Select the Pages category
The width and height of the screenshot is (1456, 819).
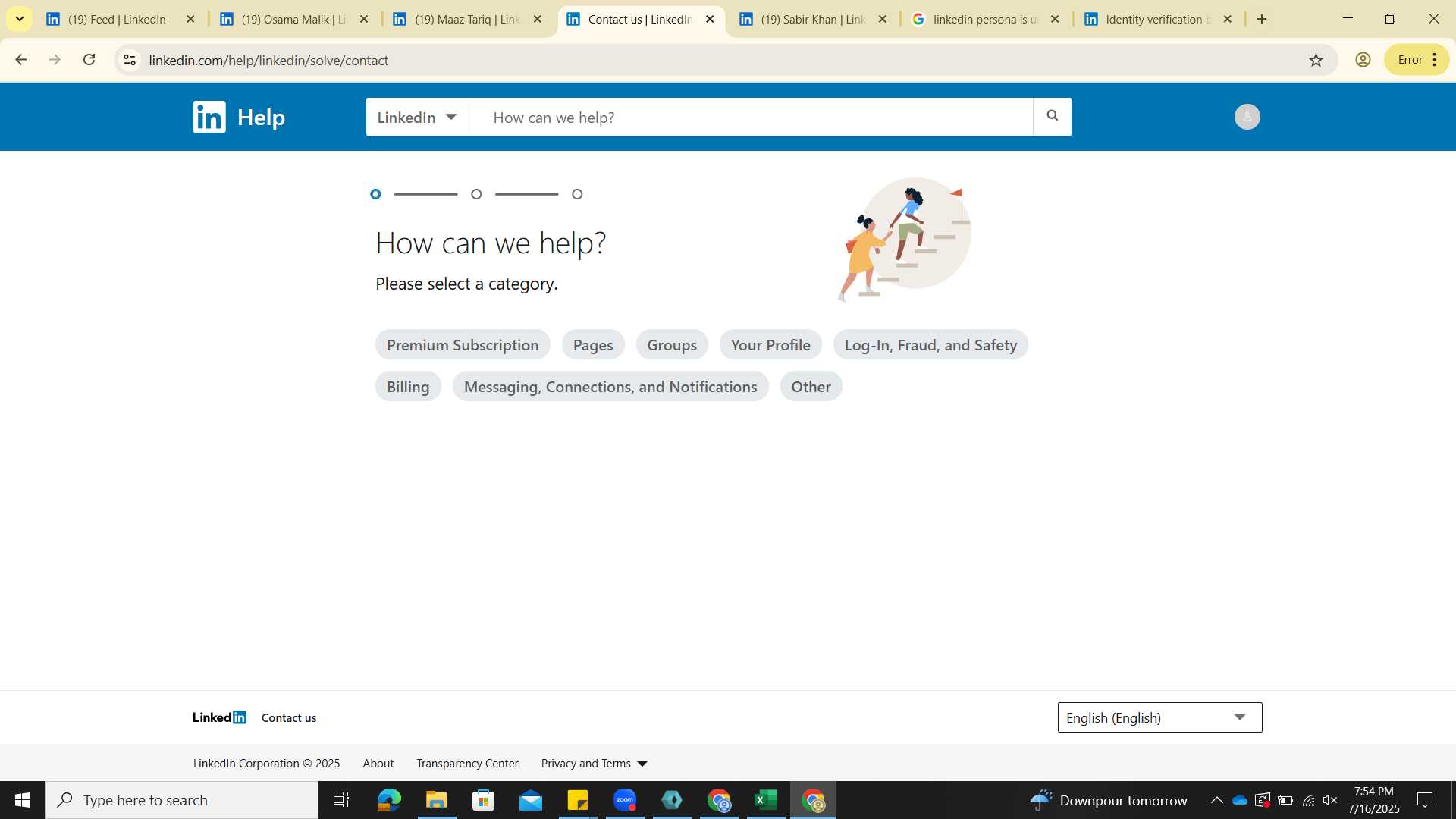593,345
